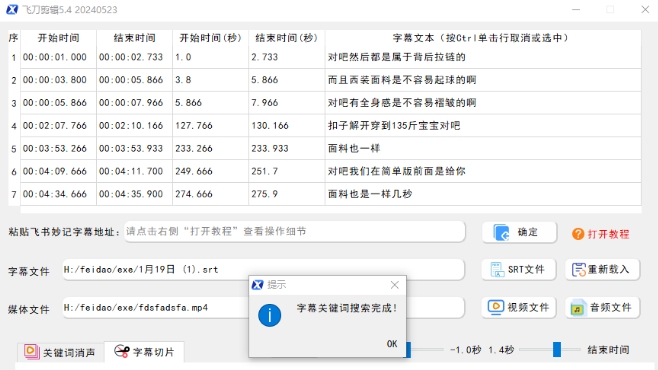Click the 飞刀剪辑 app logo in title bar
This screenshot has width=658, height=370.
(12, 9)
